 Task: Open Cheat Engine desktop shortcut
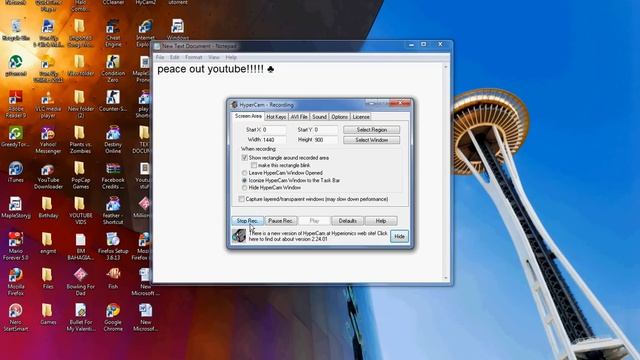coord(113,32)
